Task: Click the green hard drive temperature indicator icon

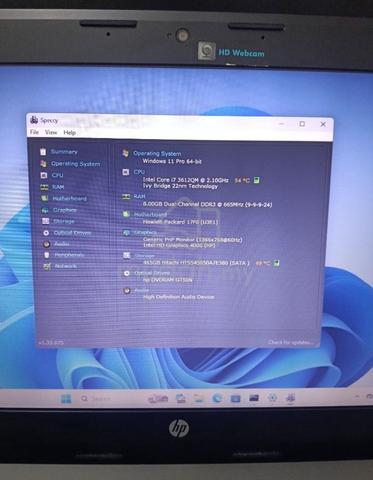Action: coord(277,263)
